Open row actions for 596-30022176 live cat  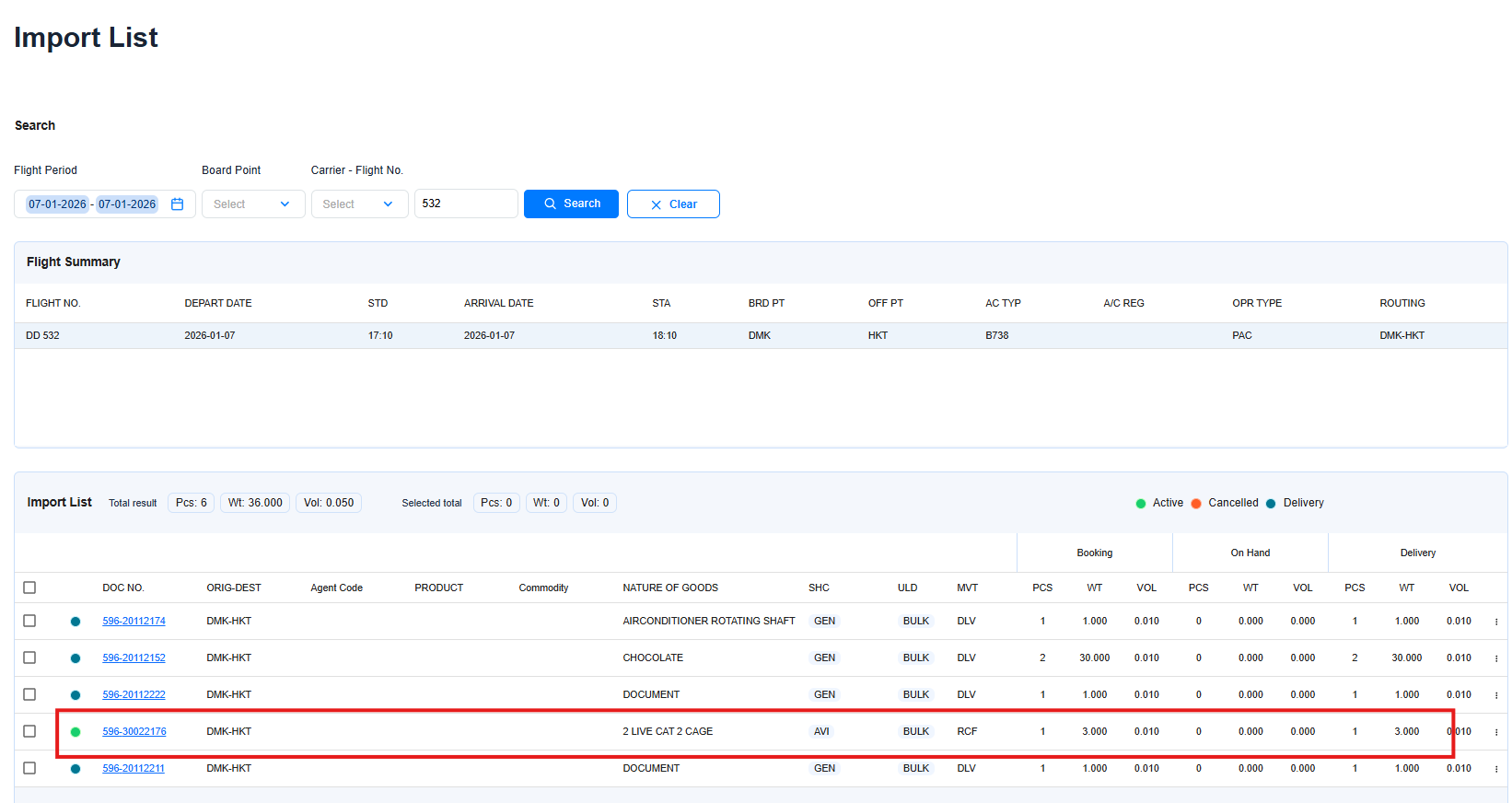[1495, 732]
